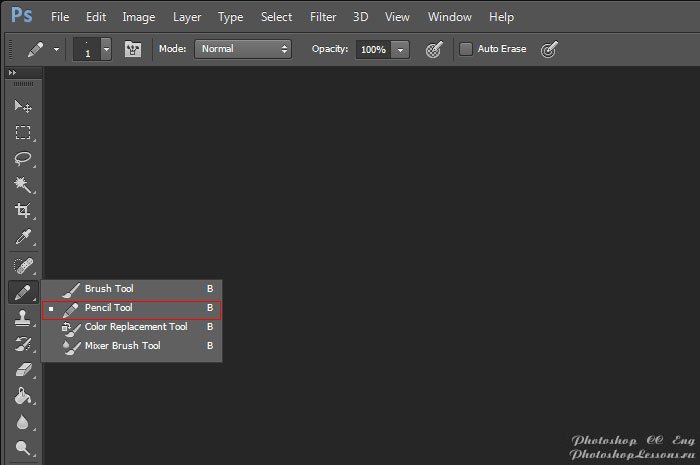Toggle pressure for opacity button
The image size is (700, 465).
[434, 49]
